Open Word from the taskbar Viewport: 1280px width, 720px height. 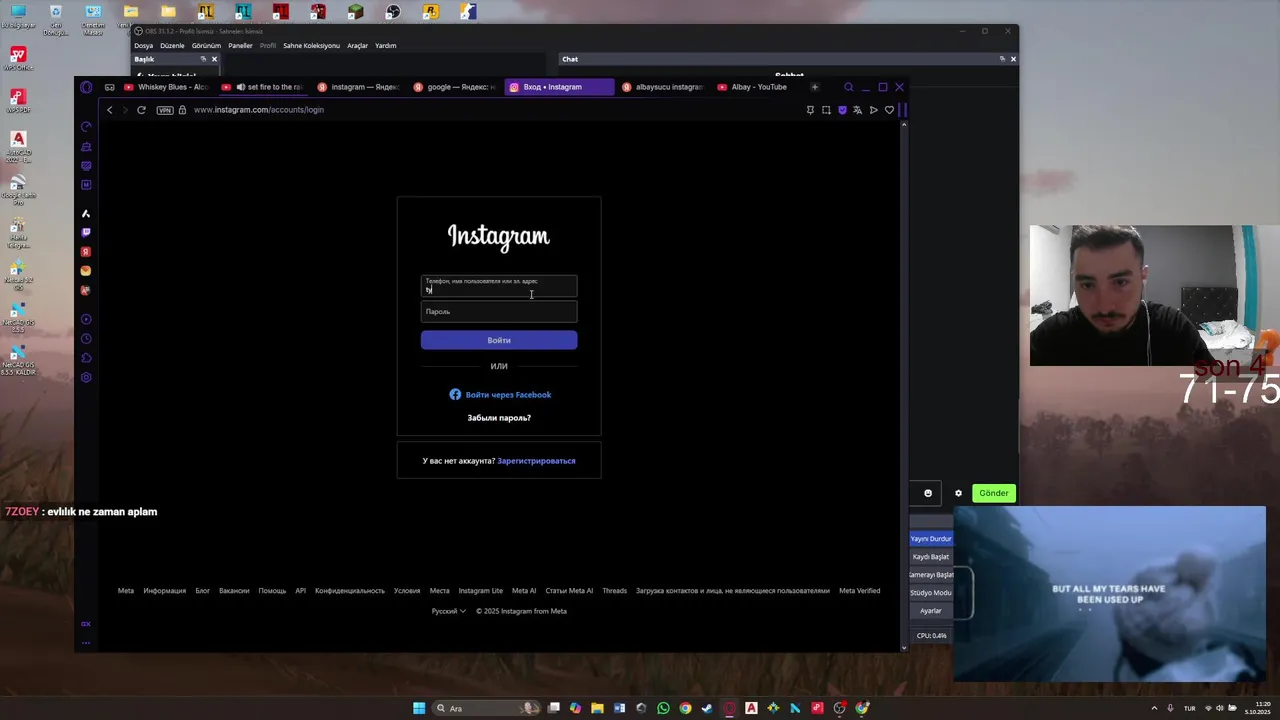619,708
